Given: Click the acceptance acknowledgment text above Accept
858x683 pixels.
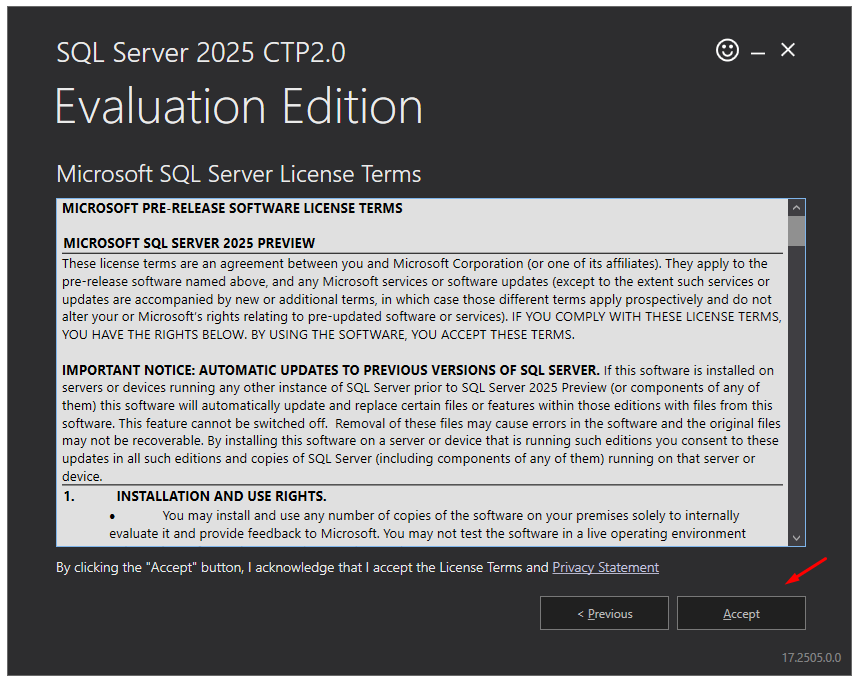Looking at the screenshot, I should (300, 567).
